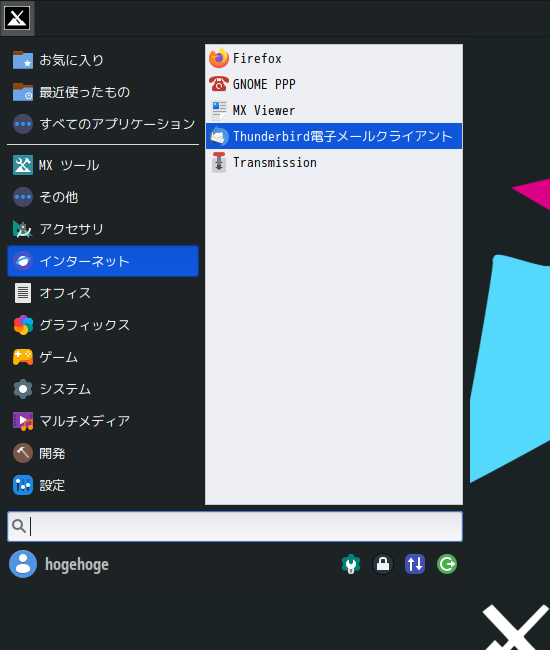Image resolution: width=550 pixels, height=650 pixels.
Task: Click the MX Linux menu button
Action: pos(17,18)
